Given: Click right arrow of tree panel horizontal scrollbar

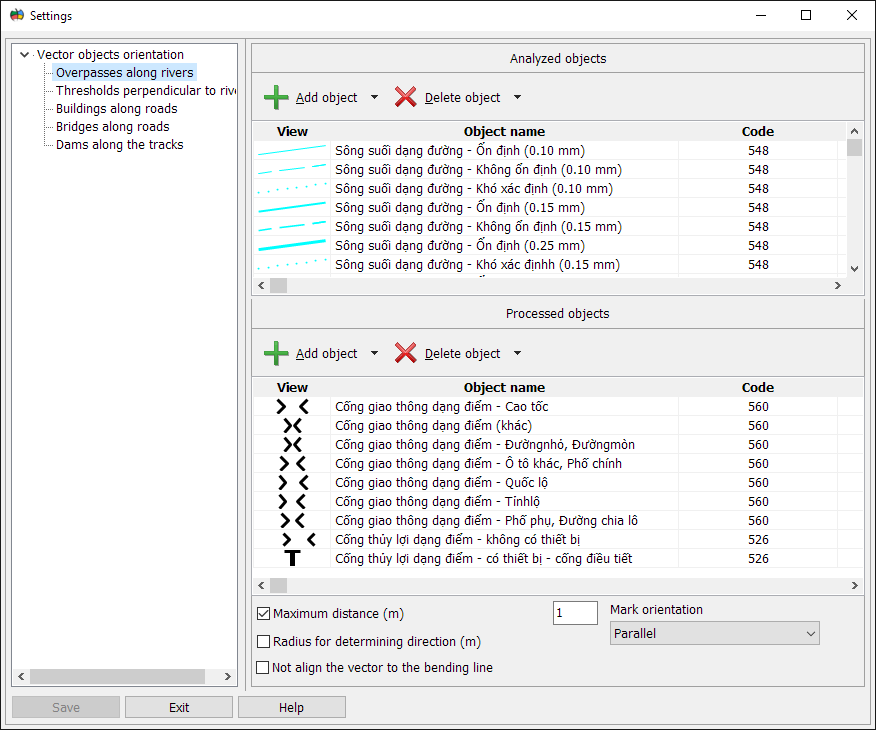Looking at the screenshot, I should pyautogui.click(x=227, y=676).
